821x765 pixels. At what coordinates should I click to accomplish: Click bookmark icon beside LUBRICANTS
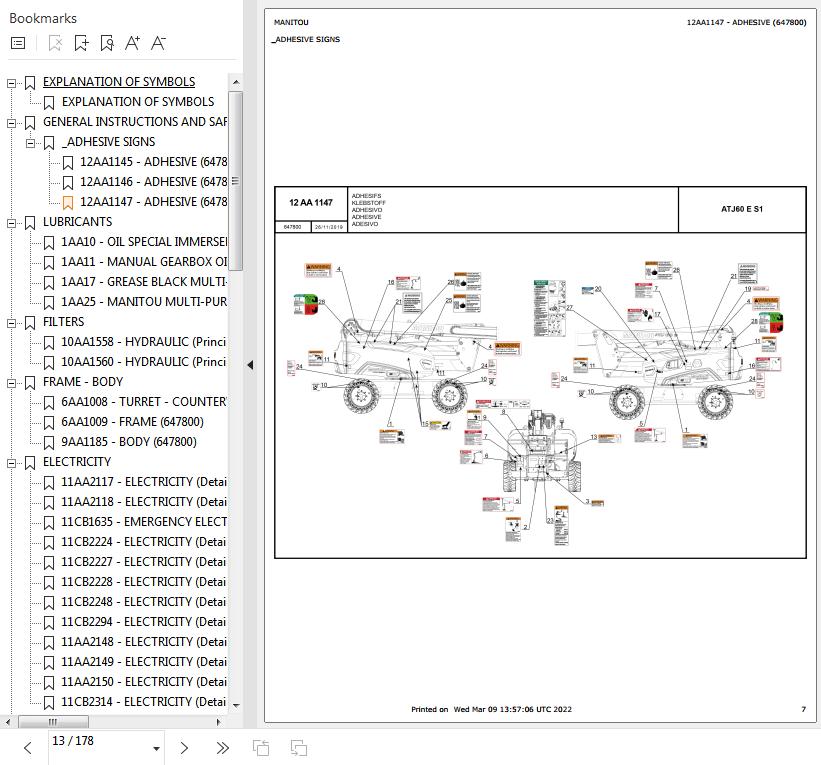pyautogui.click(x=30, y=223)
